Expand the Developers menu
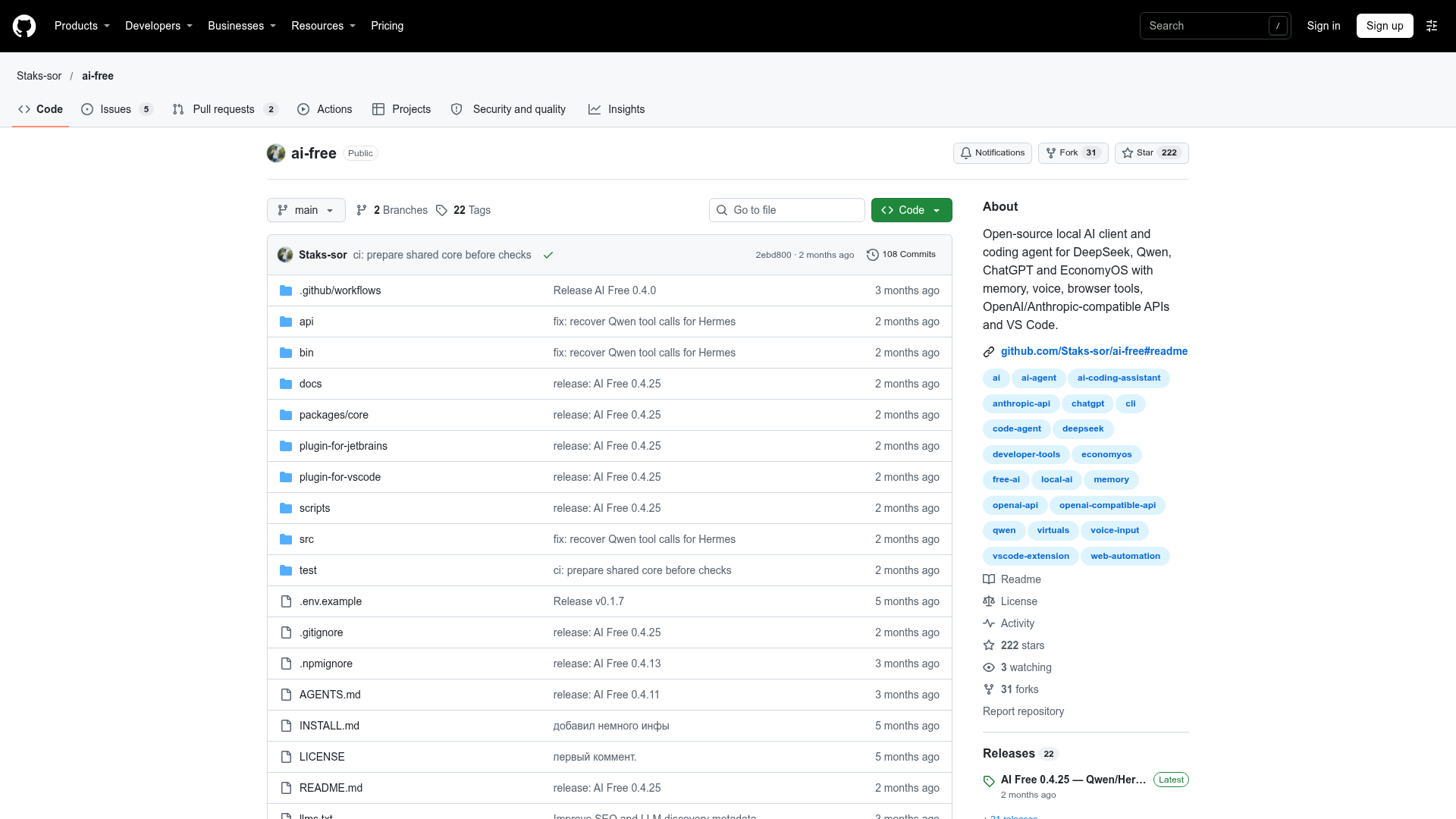Image resolution: width=1456 pixels, height=819 pixels. pyautogui.click(x=158, y=26)
